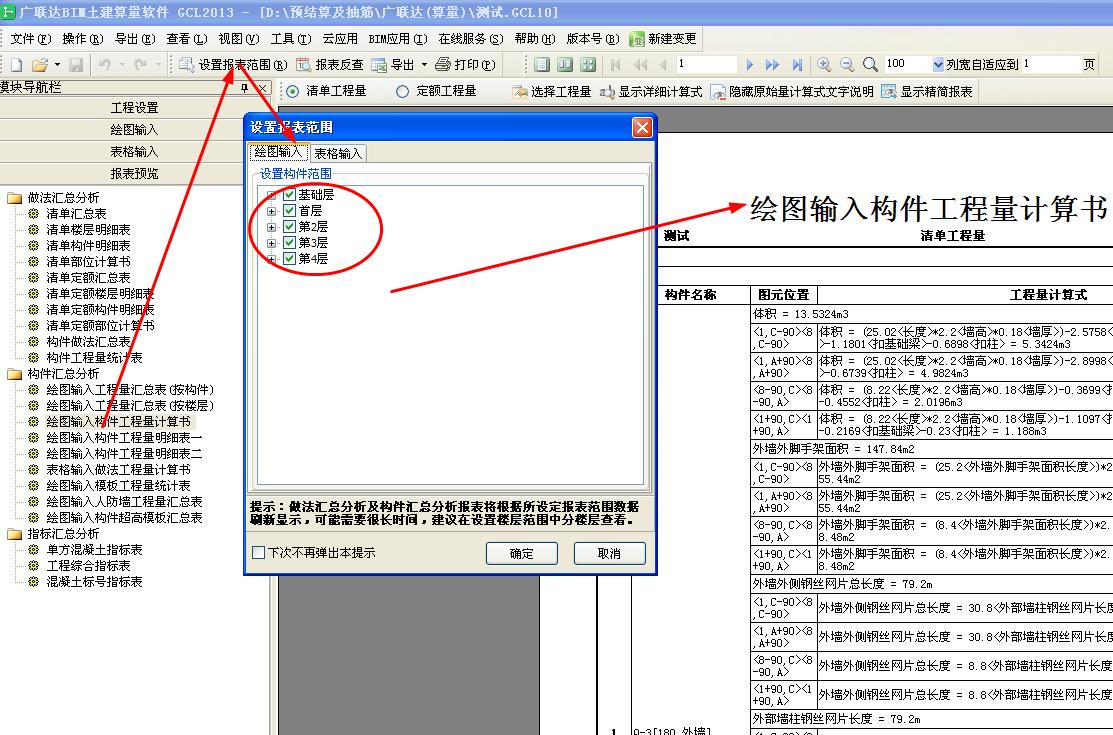Open the 工具 menu

click(290, 39)
